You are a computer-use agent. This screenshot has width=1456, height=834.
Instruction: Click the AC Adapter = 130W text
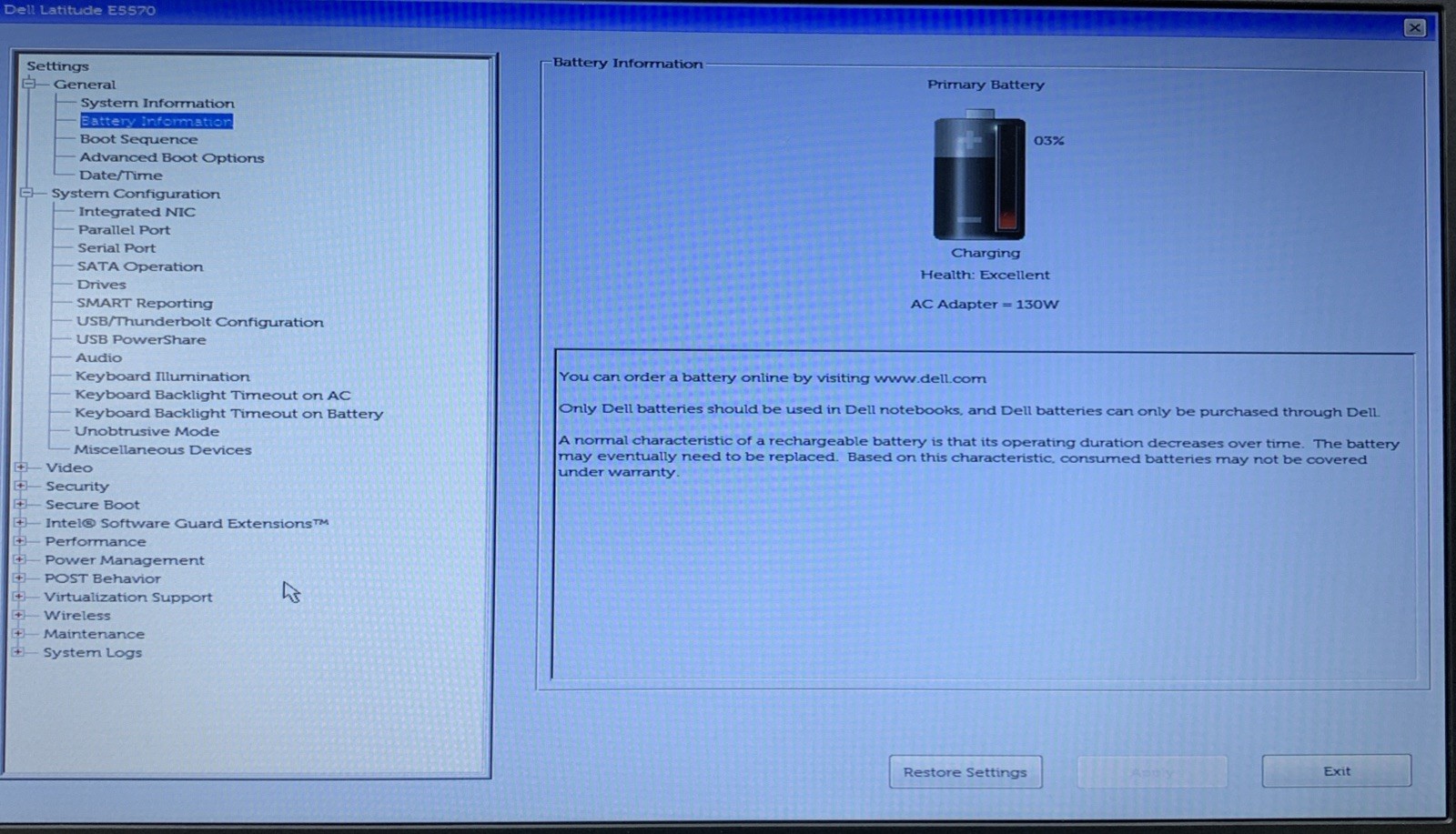point(985,304)
